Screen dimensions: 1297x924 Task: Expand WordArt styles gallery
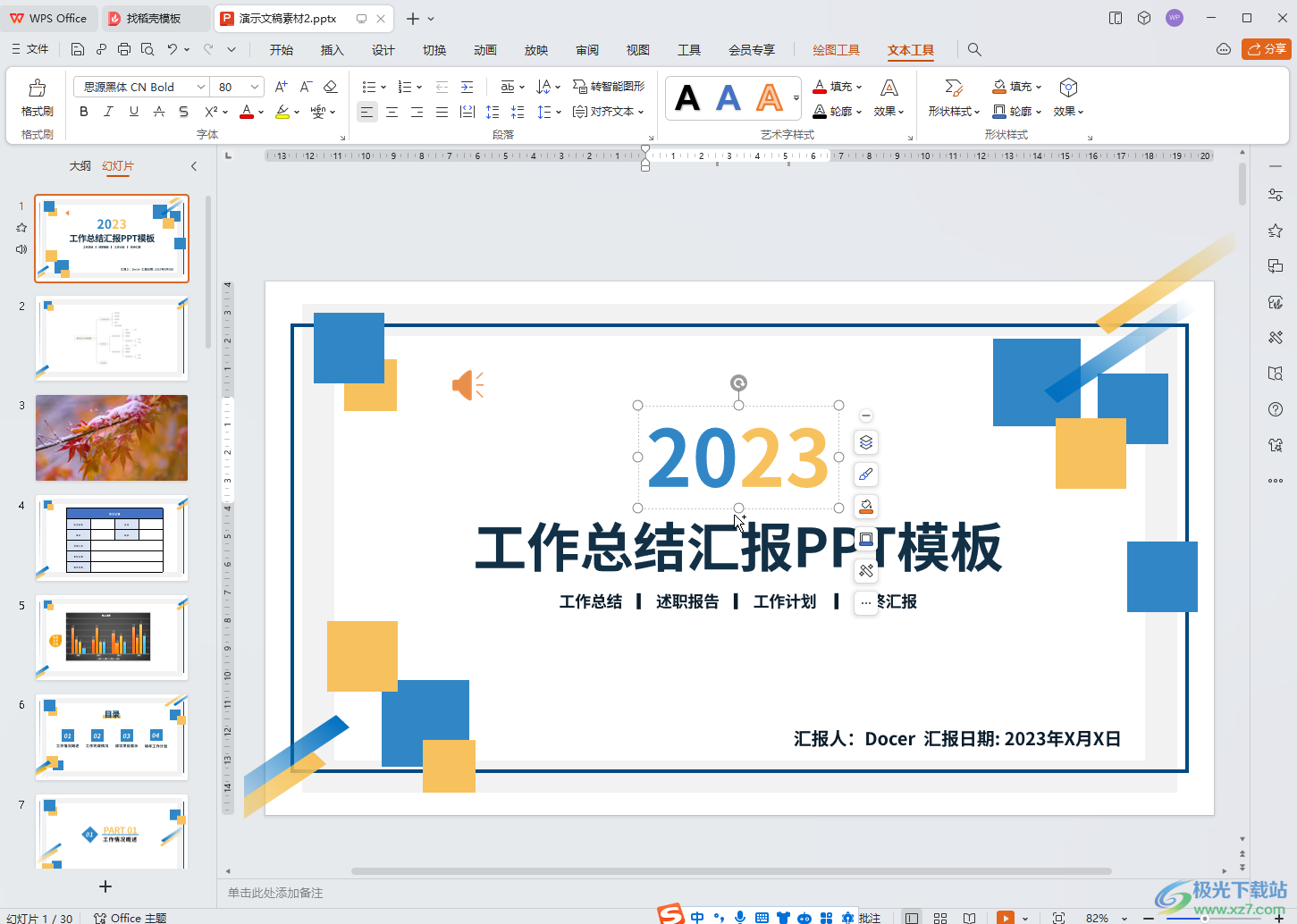click(796, 98)
